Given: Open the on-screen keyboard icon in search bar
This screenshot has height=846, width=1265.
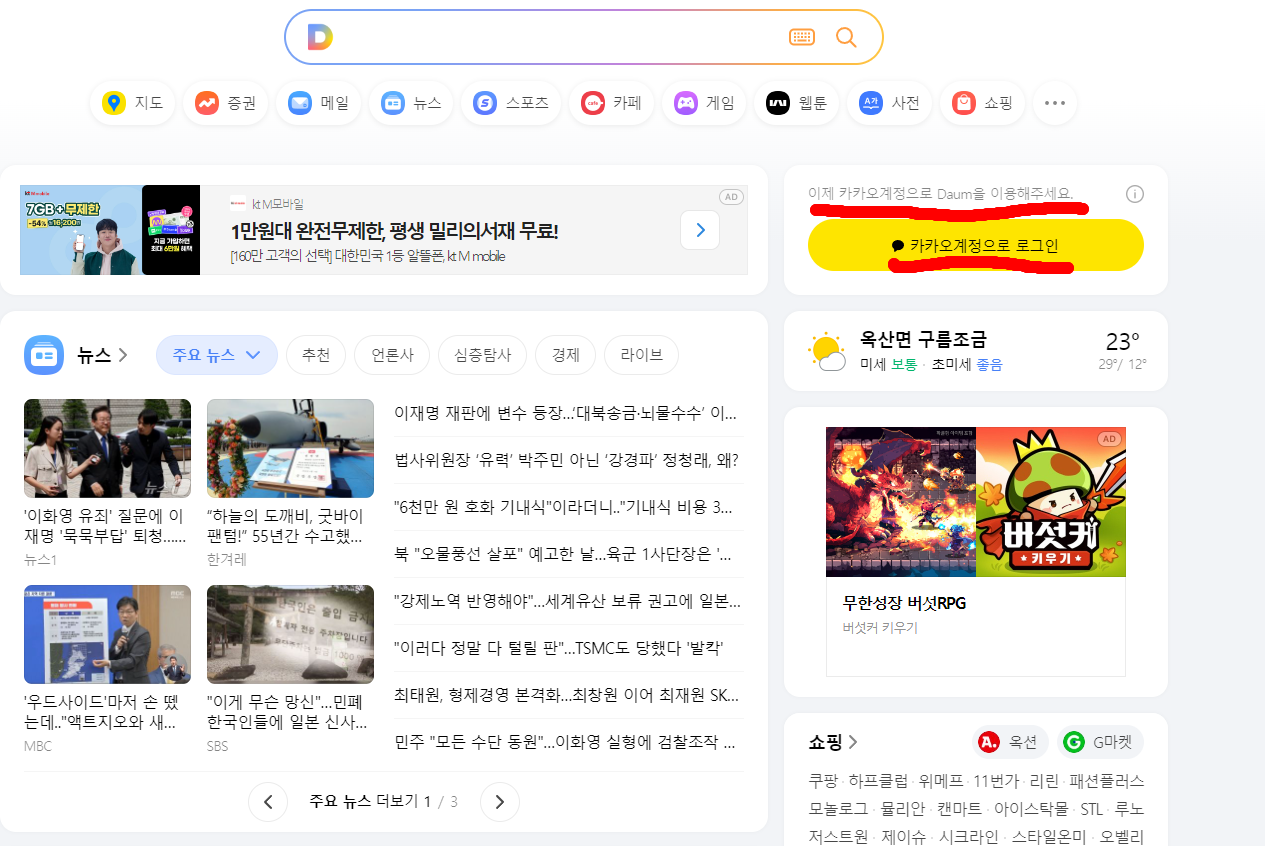Looking at the screenshot, I should (801, 36).
